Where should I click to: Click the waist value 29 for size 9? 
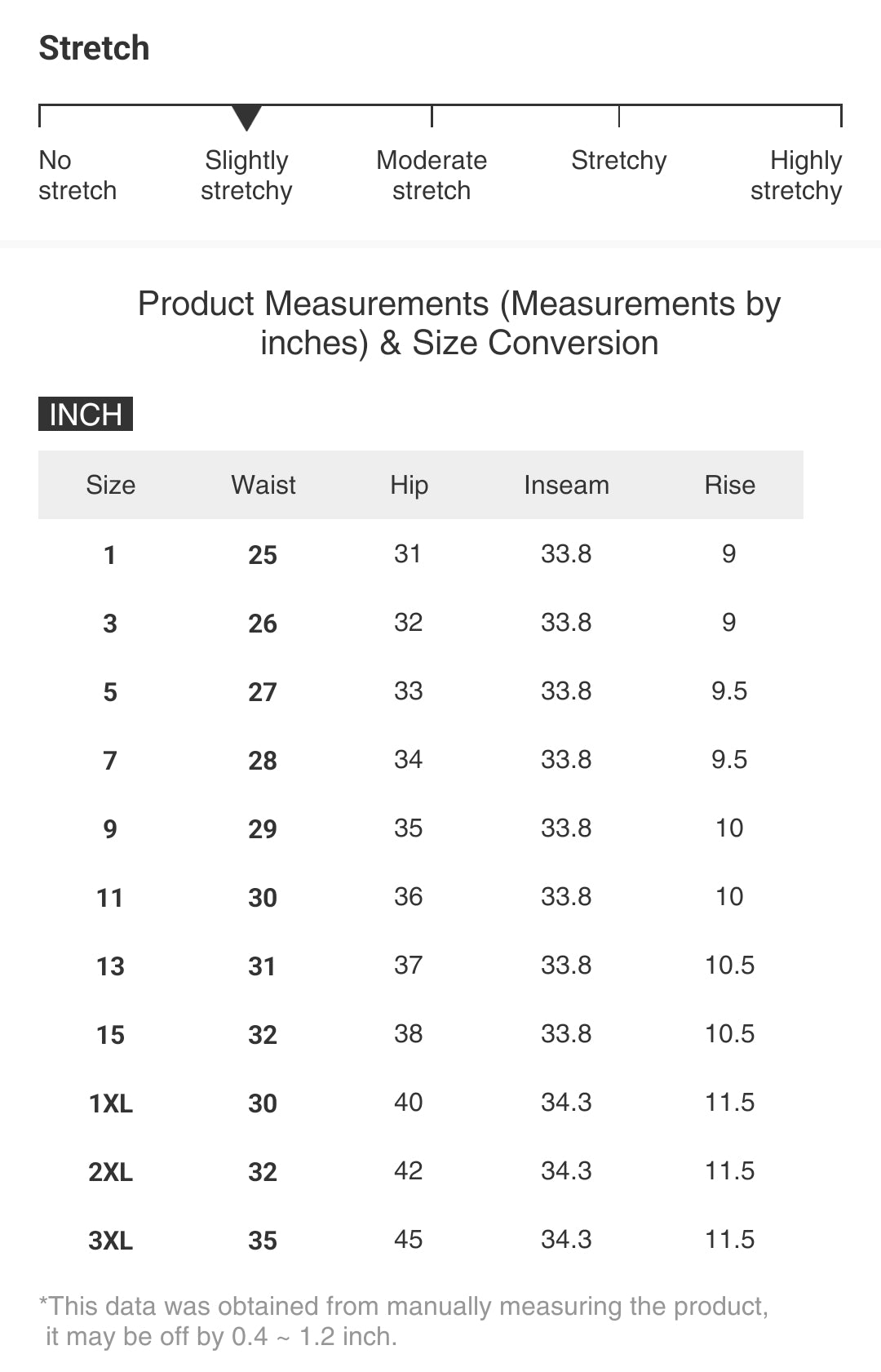tap(263, 829)
